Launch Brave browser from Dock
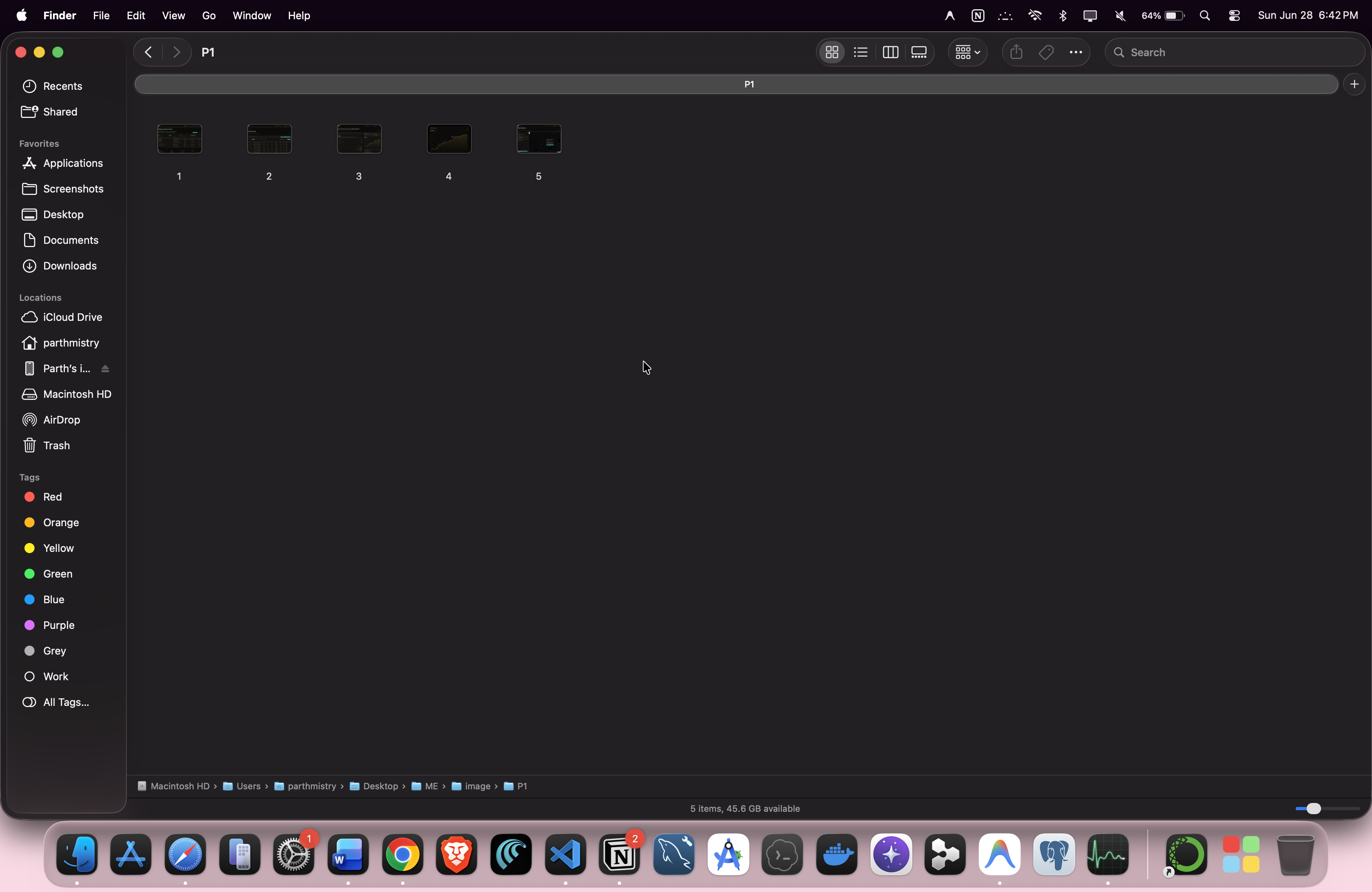Image resolution: width=1372 pixels, height=892 pixels. tap(457, 855)
